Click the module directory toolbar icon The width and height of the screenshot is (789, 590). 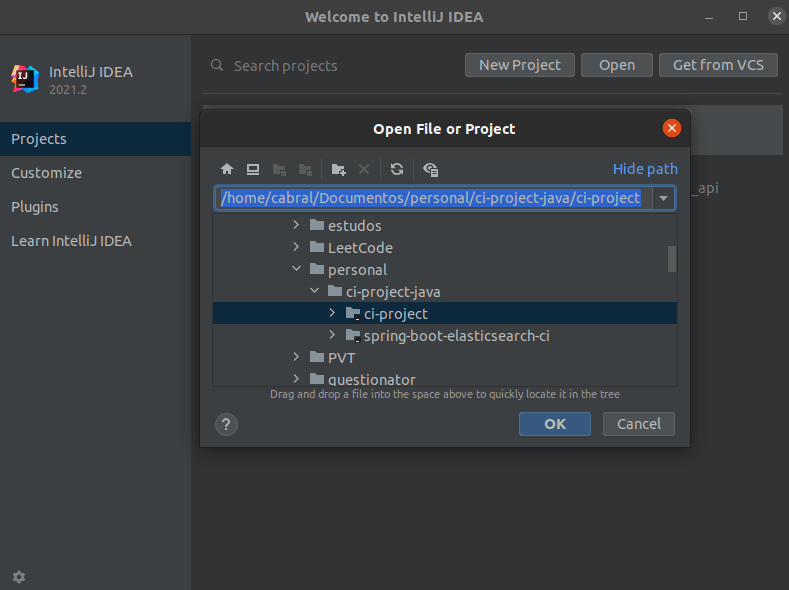[x=305, y=170]
